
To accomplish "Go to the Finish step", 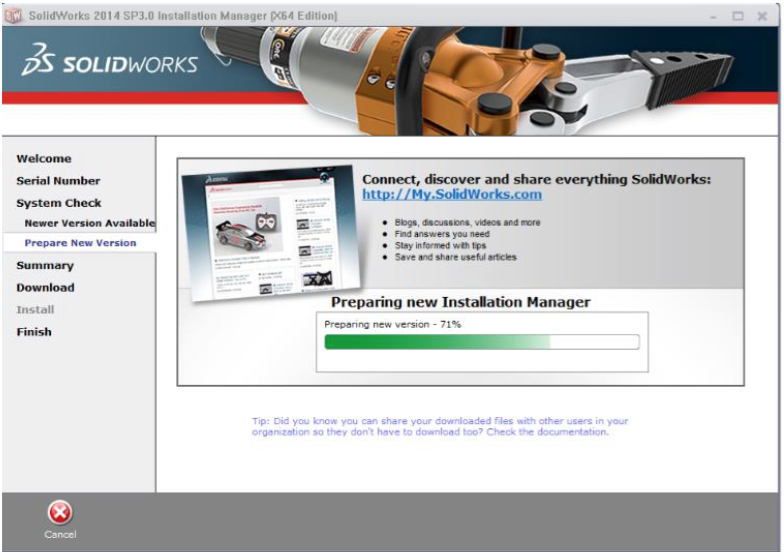I will coord(34,332).
